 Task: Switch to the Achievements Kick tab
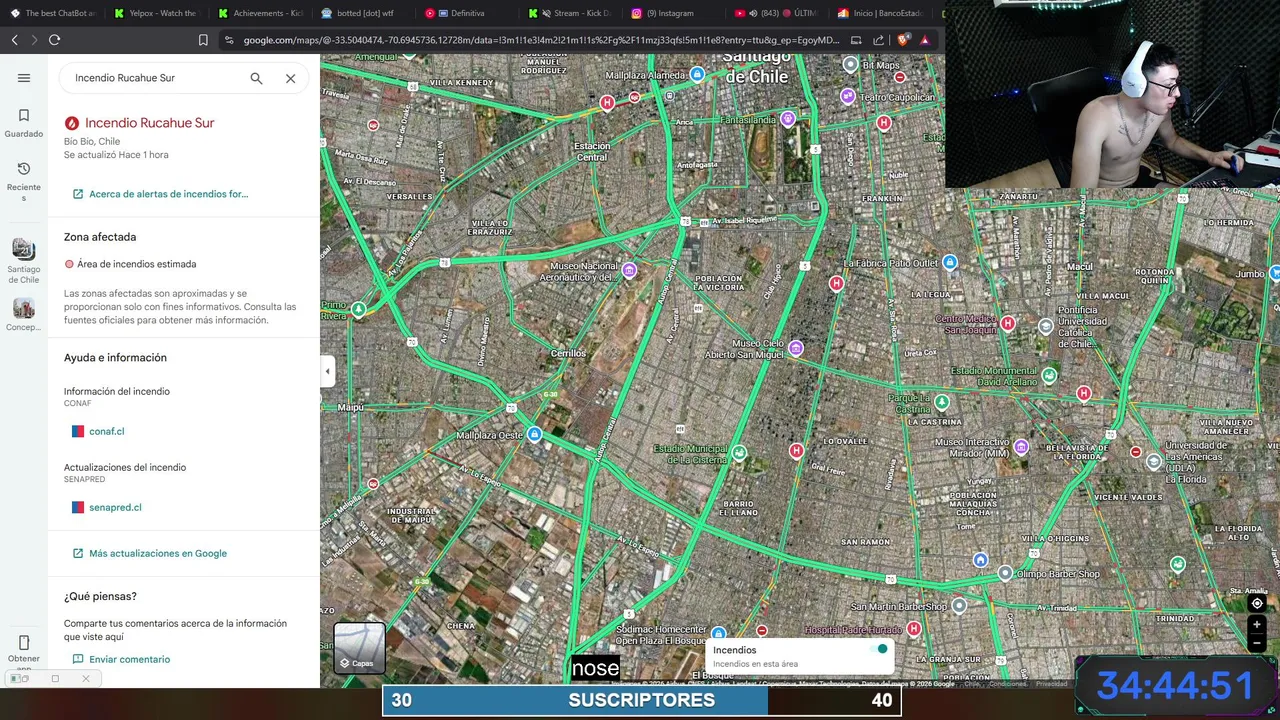(260, 13)
